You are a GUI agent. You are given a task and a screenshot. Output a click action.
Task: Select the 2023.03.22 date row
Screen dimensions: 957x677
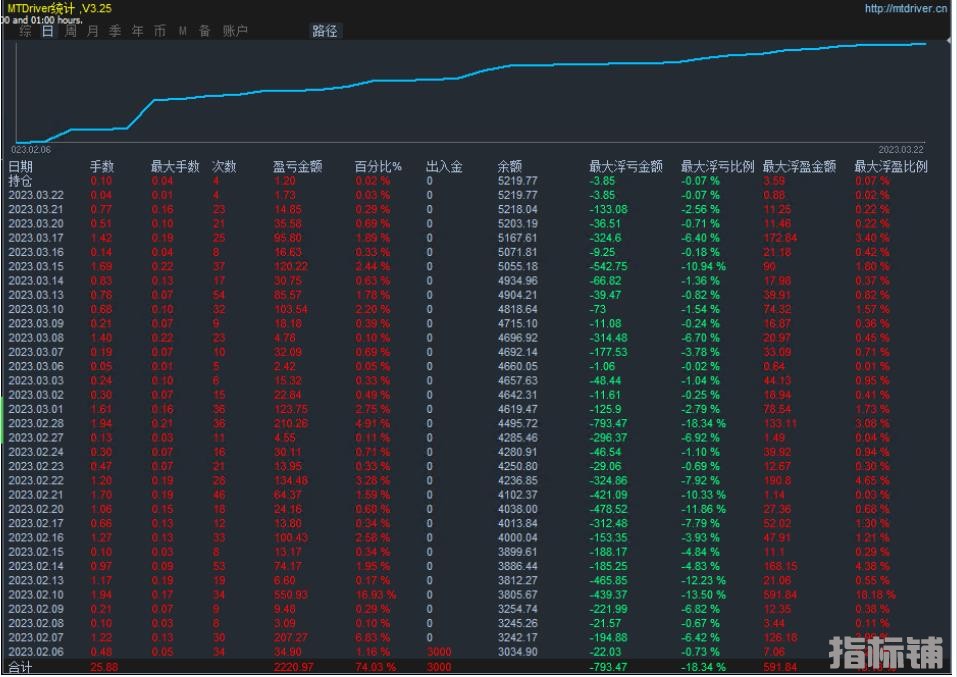tap(36, 195)
